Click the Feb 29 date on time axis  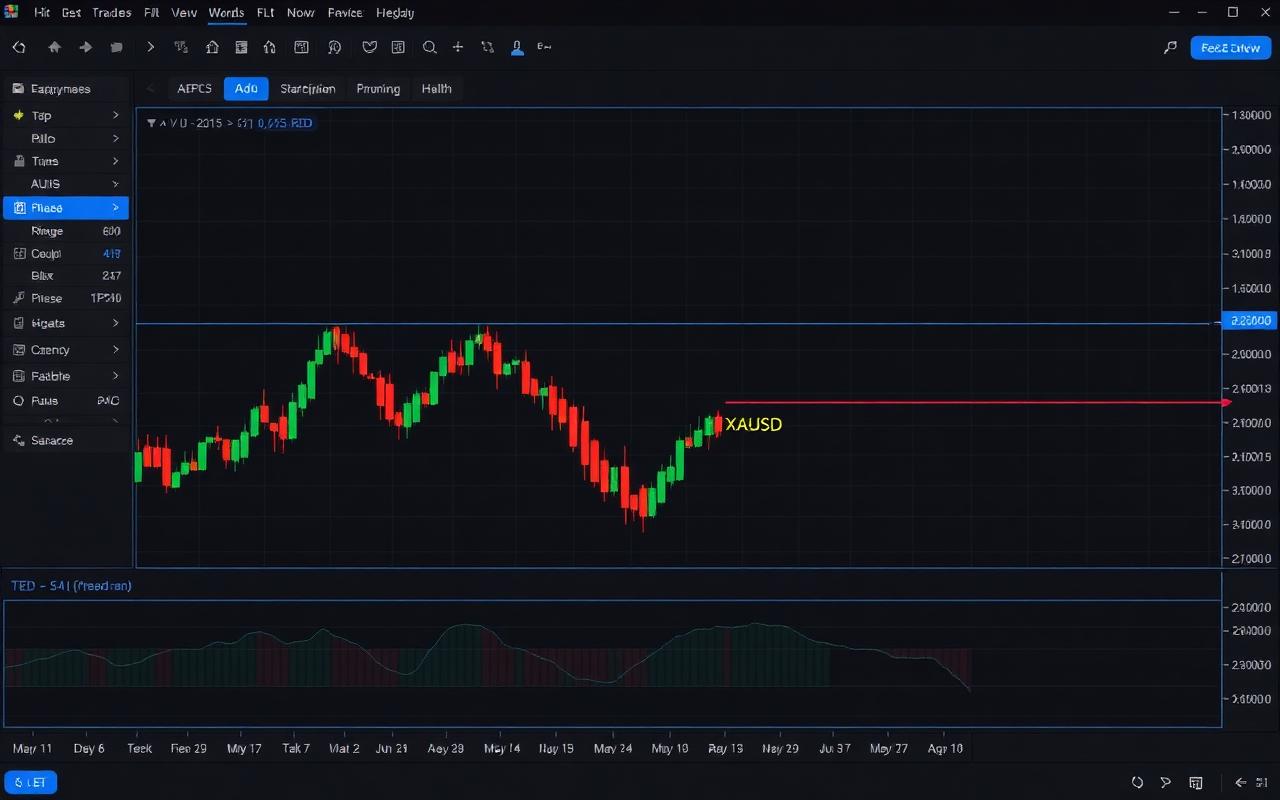[x=188, y=748]
